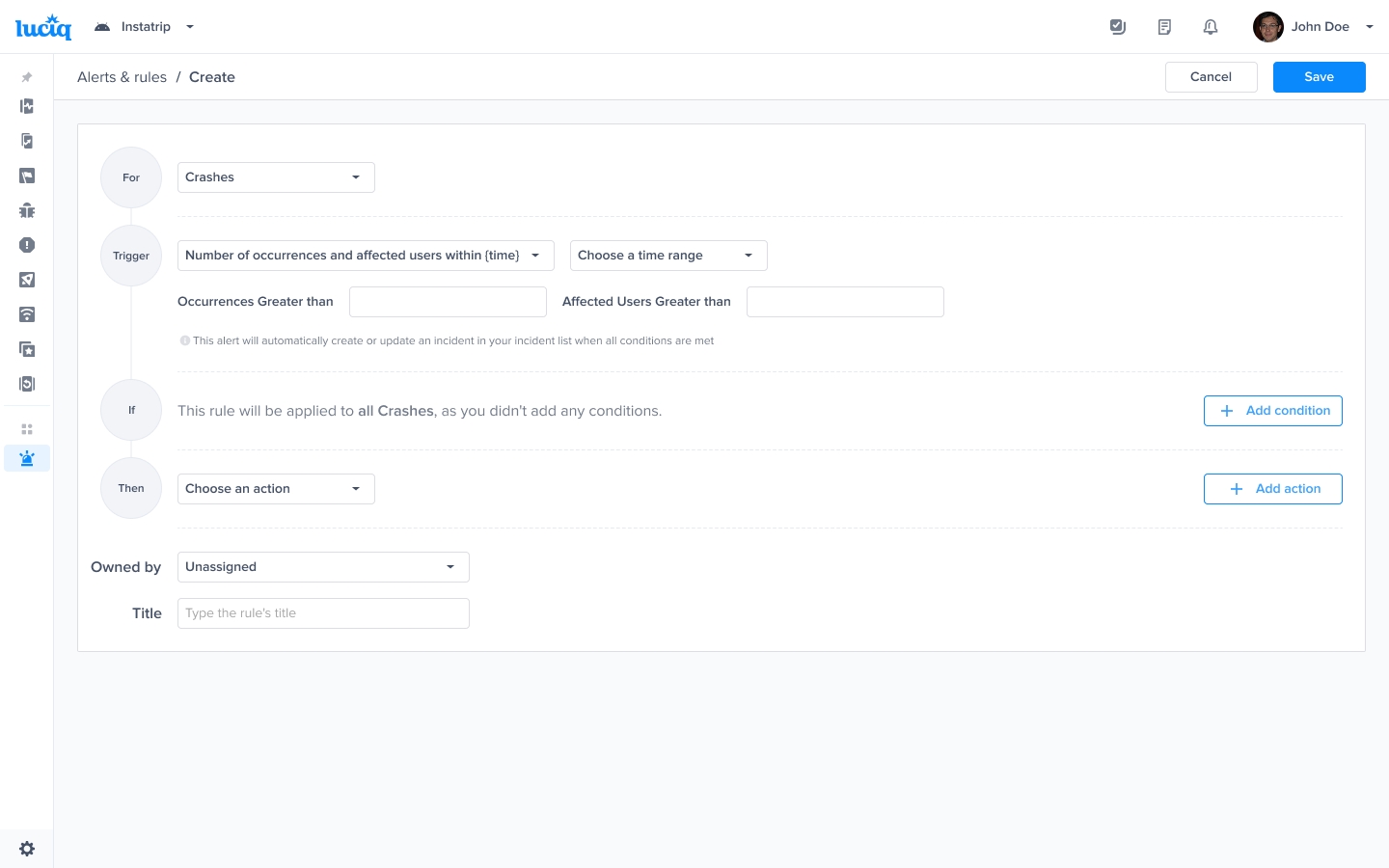
Task: Open the rocket icon sidebar page
Action: (x=27, y=280)
